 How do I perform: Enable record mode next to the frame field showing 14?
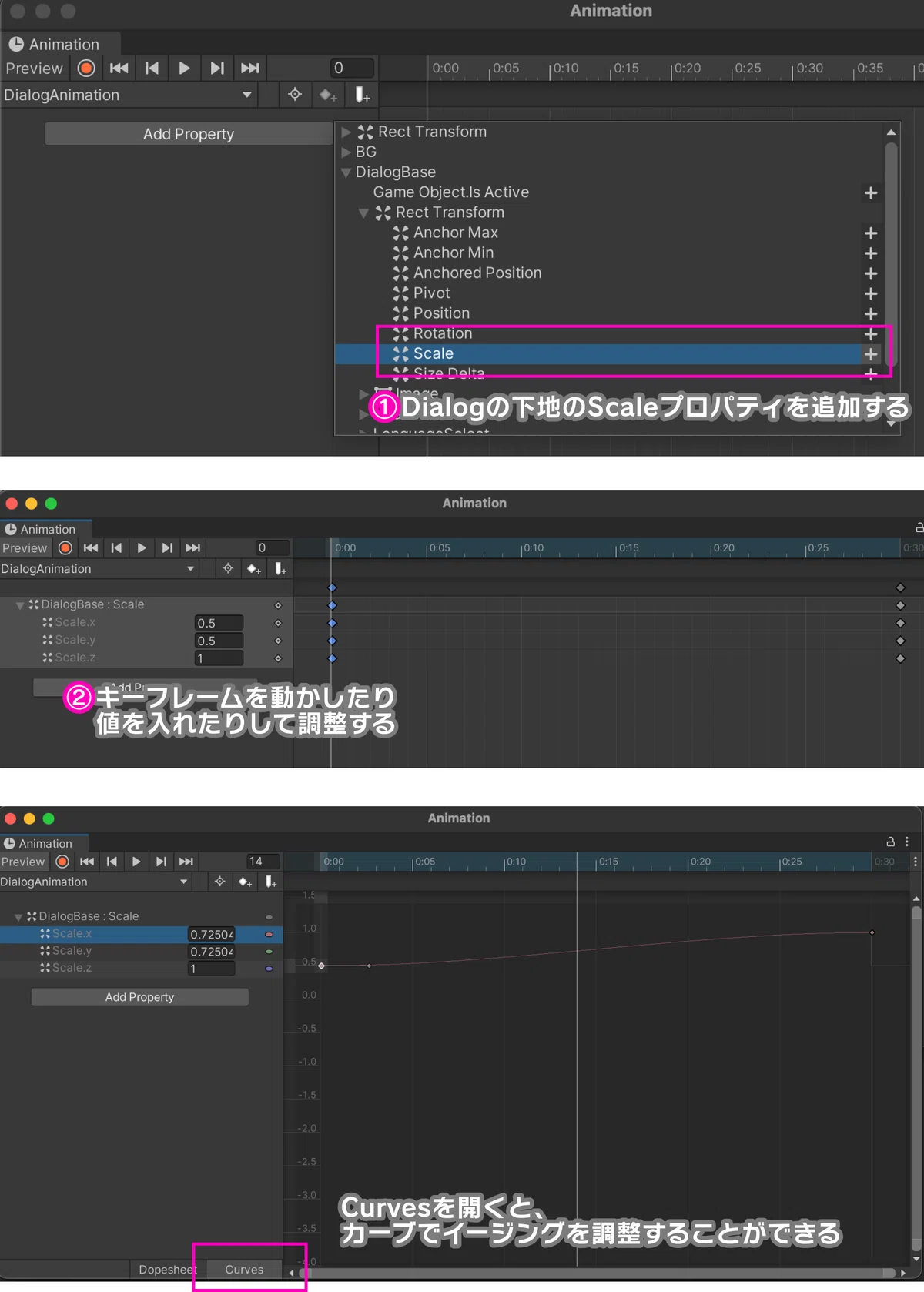[x=62, y=862]
